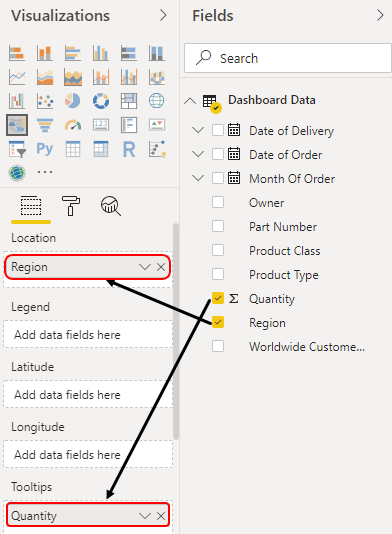Screen dimensions: 392x534
Task: Select the waterfall chart visual
Action: [17, 101]
